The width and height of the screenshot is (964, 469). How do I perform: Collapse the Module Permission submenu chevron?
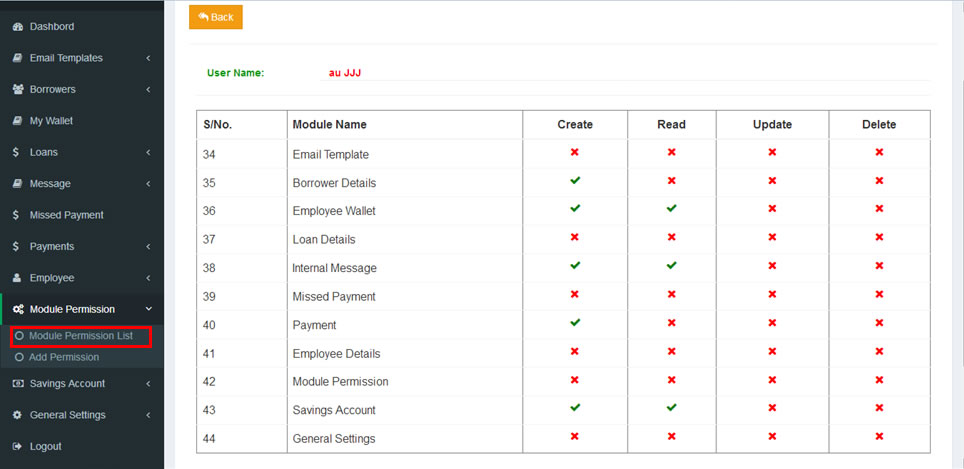click(148, 310)
